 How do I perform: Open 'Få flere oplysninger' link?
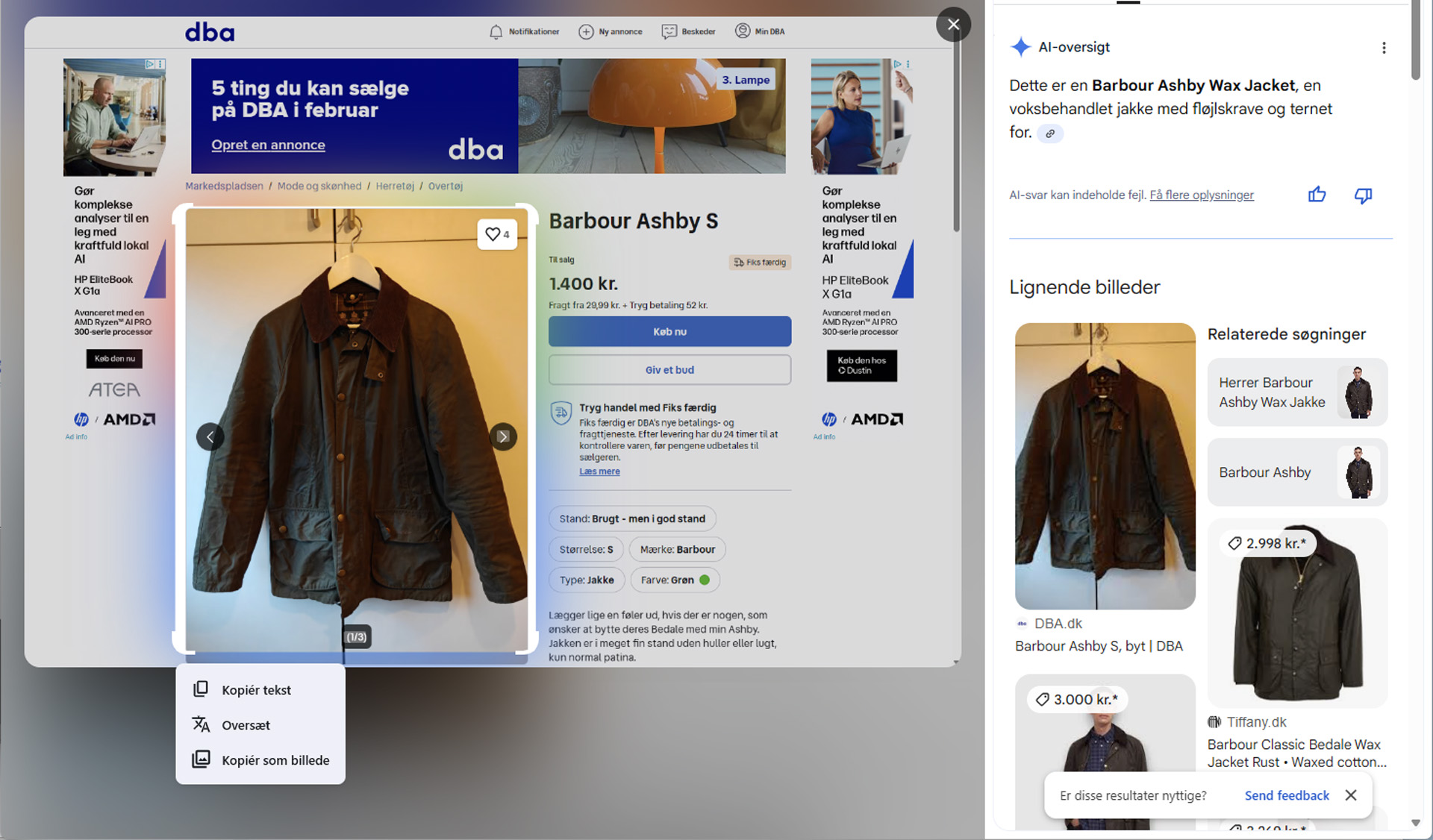pos(1201,195)
